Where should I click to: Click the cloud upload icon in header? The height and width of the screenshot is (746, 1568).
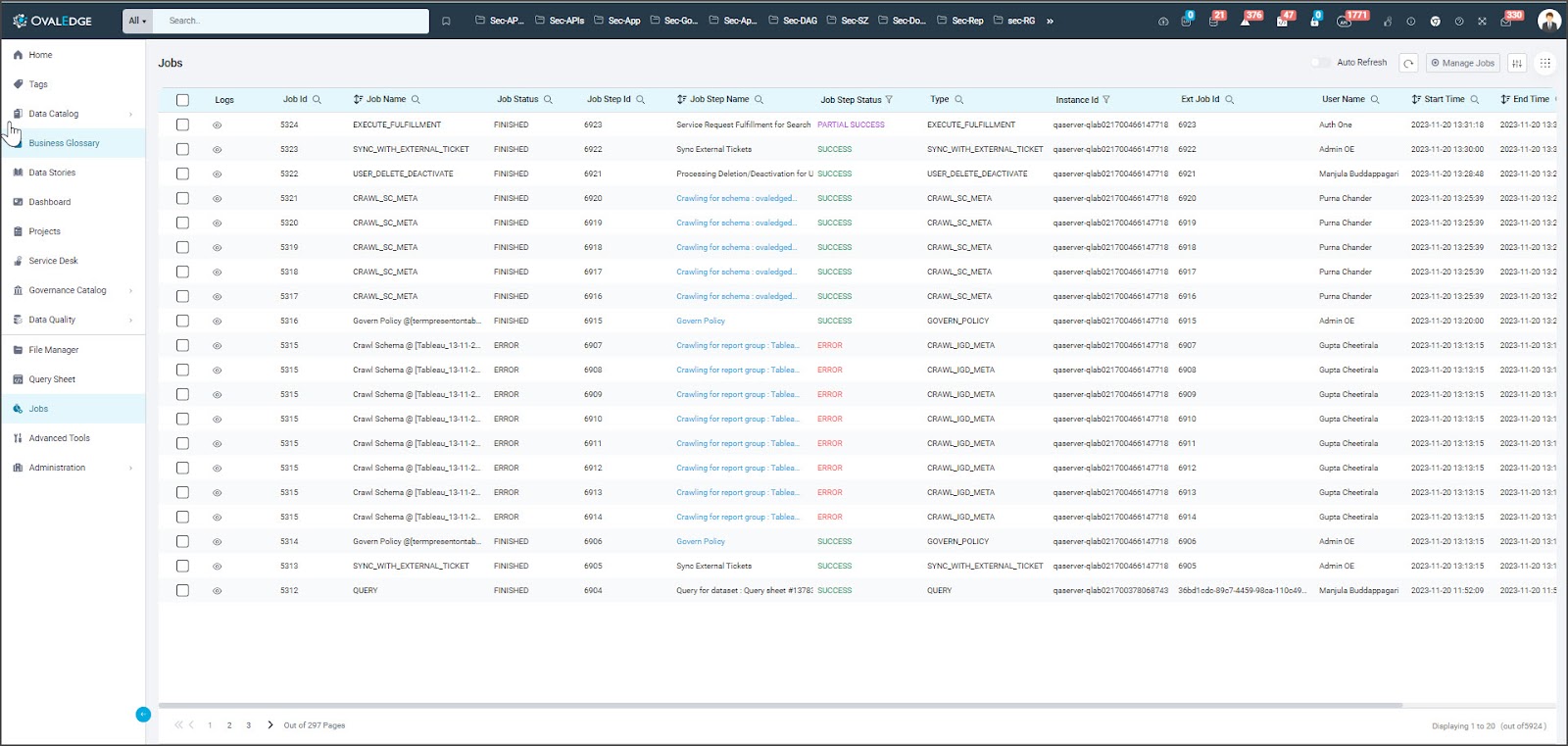coord(1163,21)
